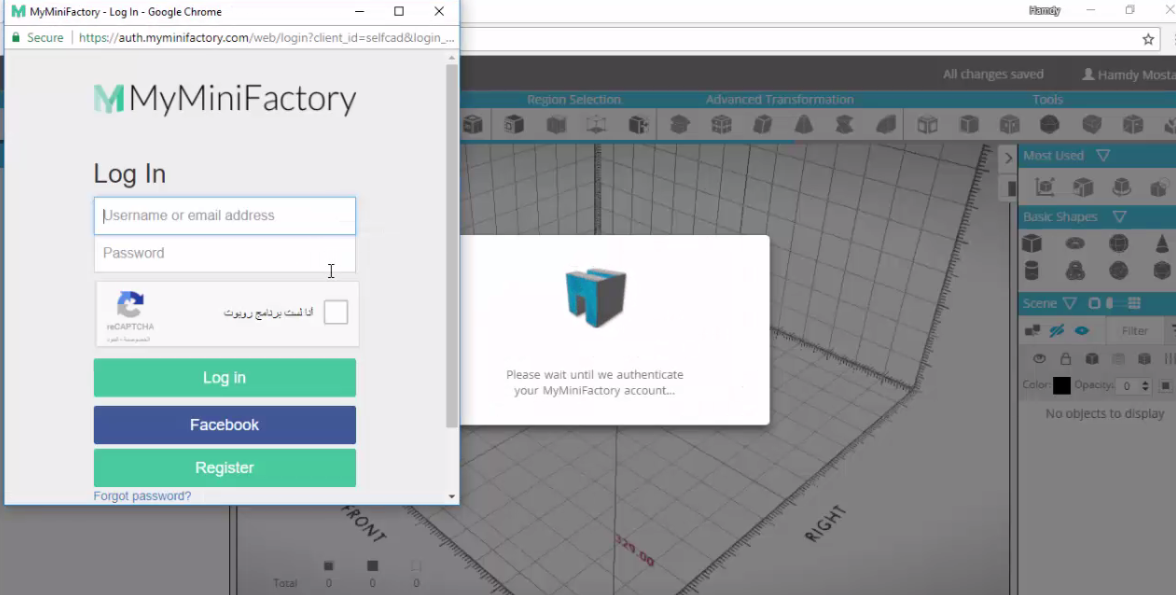Viewport: 1176px width, 595px height.
Task: Submit with the green Log in button
Action: tap(224, 377)
